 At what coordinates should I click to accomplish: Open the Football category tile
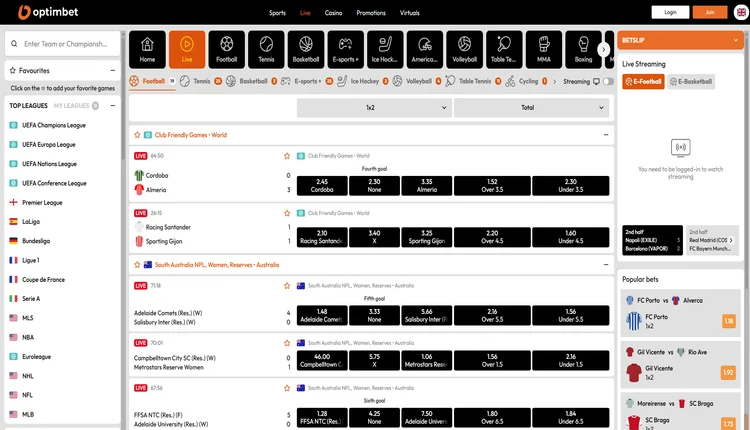(x=227, y=50)
